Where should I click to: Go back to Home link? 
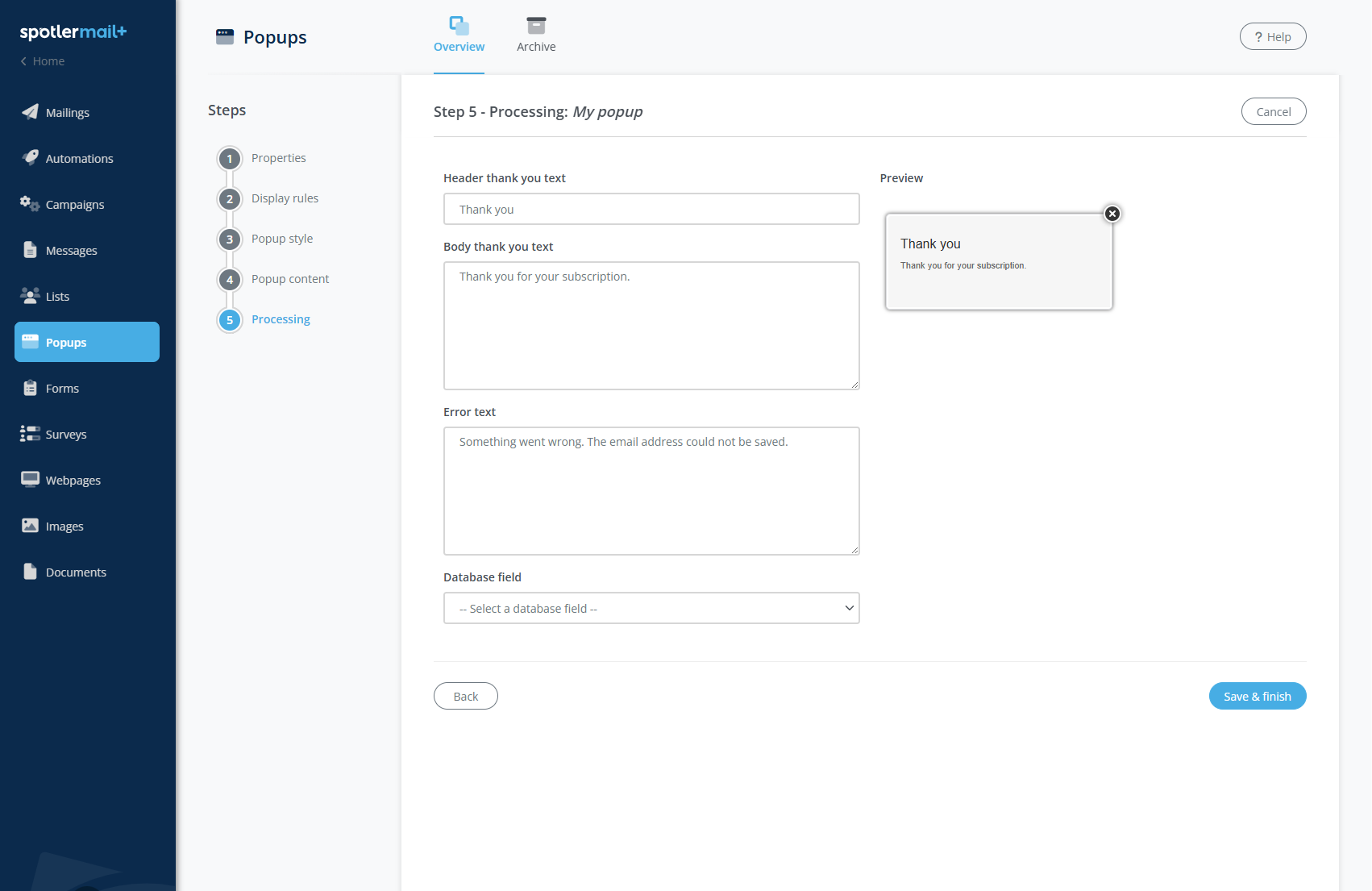pyautogui.click(x=43, y=61)
